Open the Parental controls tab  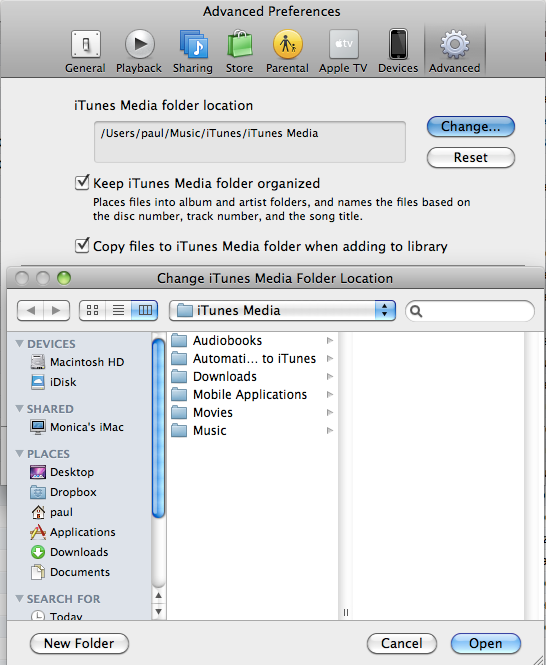tap(287, 52)
